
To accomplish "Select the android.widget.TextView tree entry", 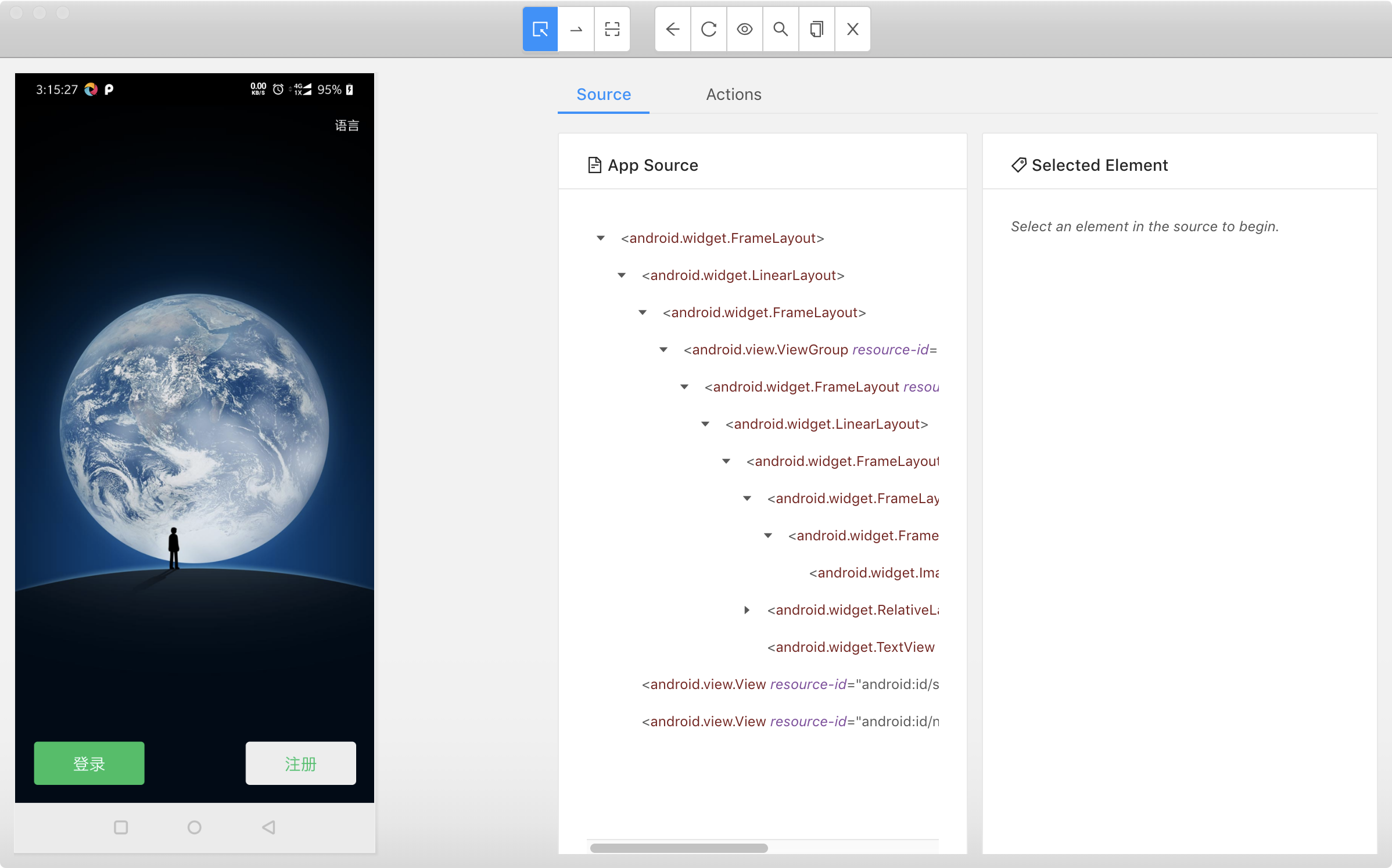I will (x=851, y=647).
